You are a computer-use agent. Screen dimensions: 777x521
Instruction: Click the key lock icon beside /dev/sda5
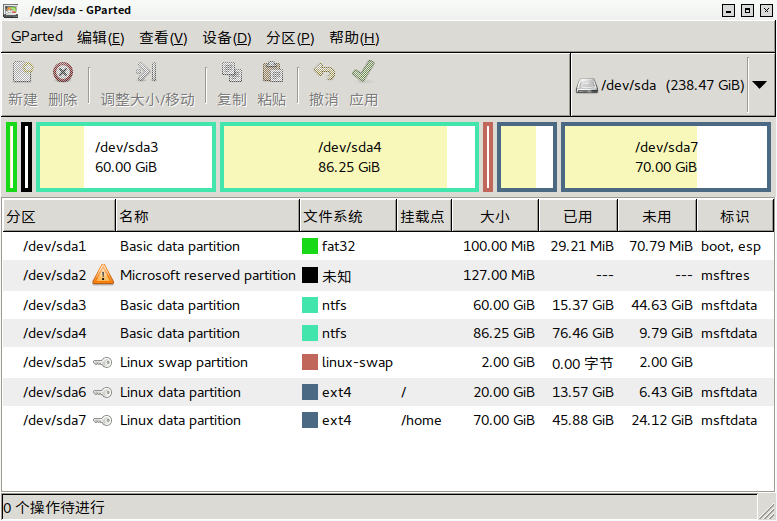coord(103,362)
